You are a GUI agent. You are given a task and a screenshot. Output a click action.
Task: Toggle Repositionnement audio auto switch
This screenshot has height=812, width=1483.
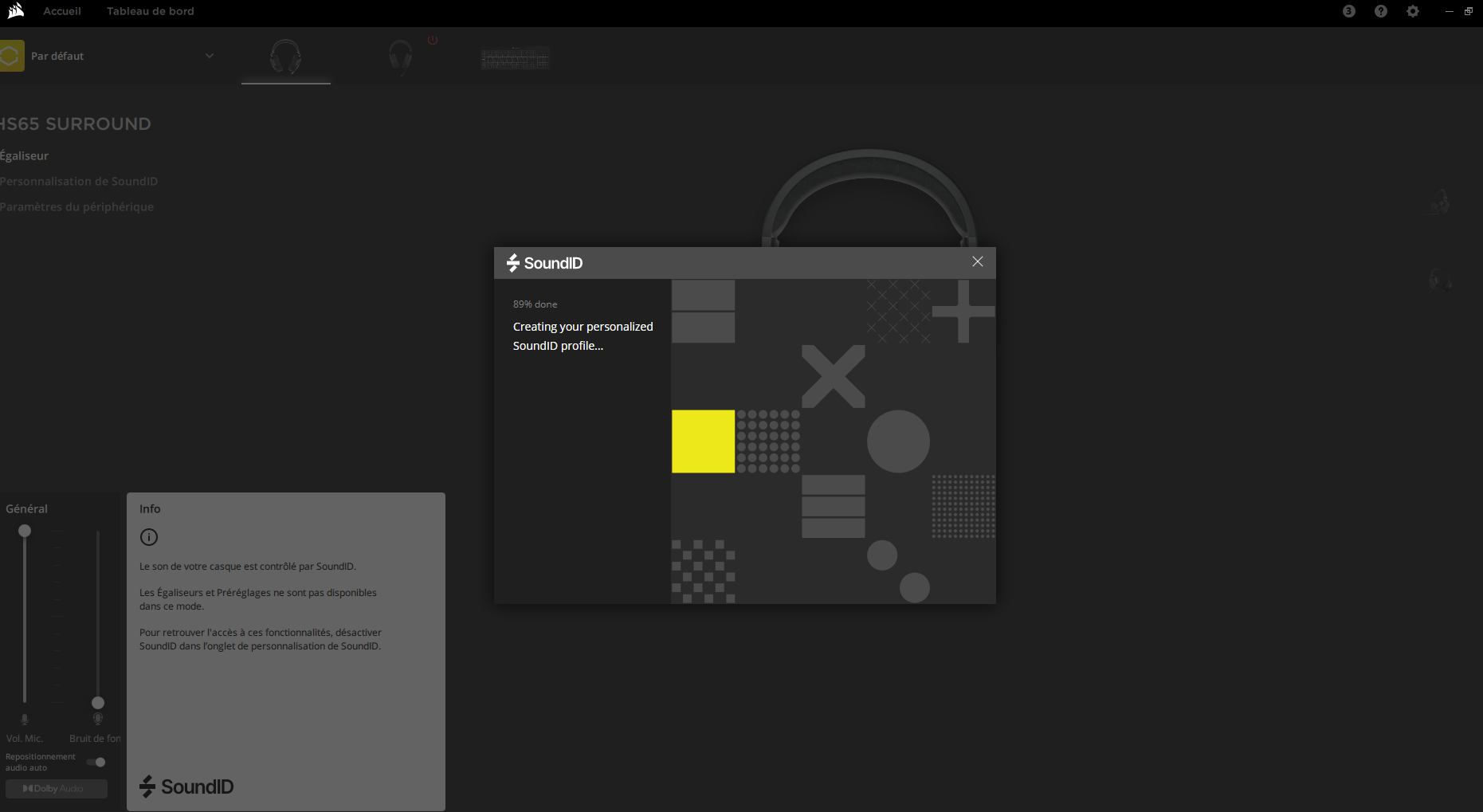96,762
